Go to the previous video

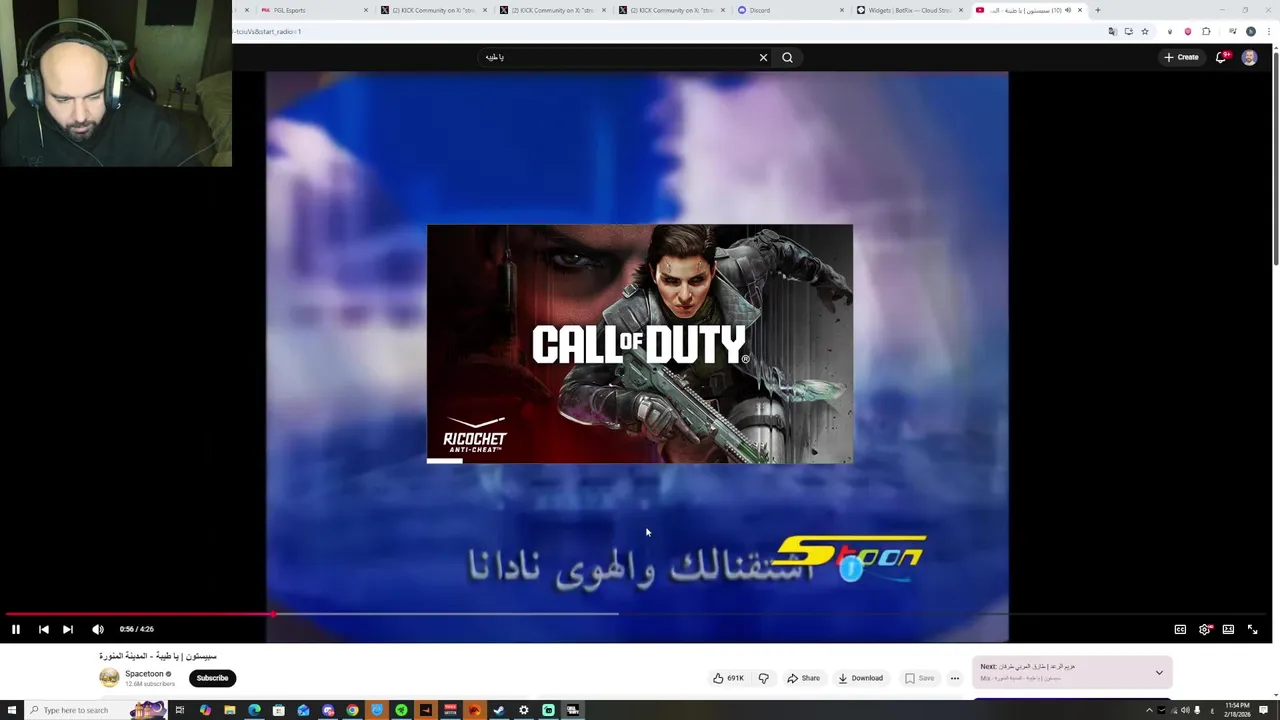43,629
